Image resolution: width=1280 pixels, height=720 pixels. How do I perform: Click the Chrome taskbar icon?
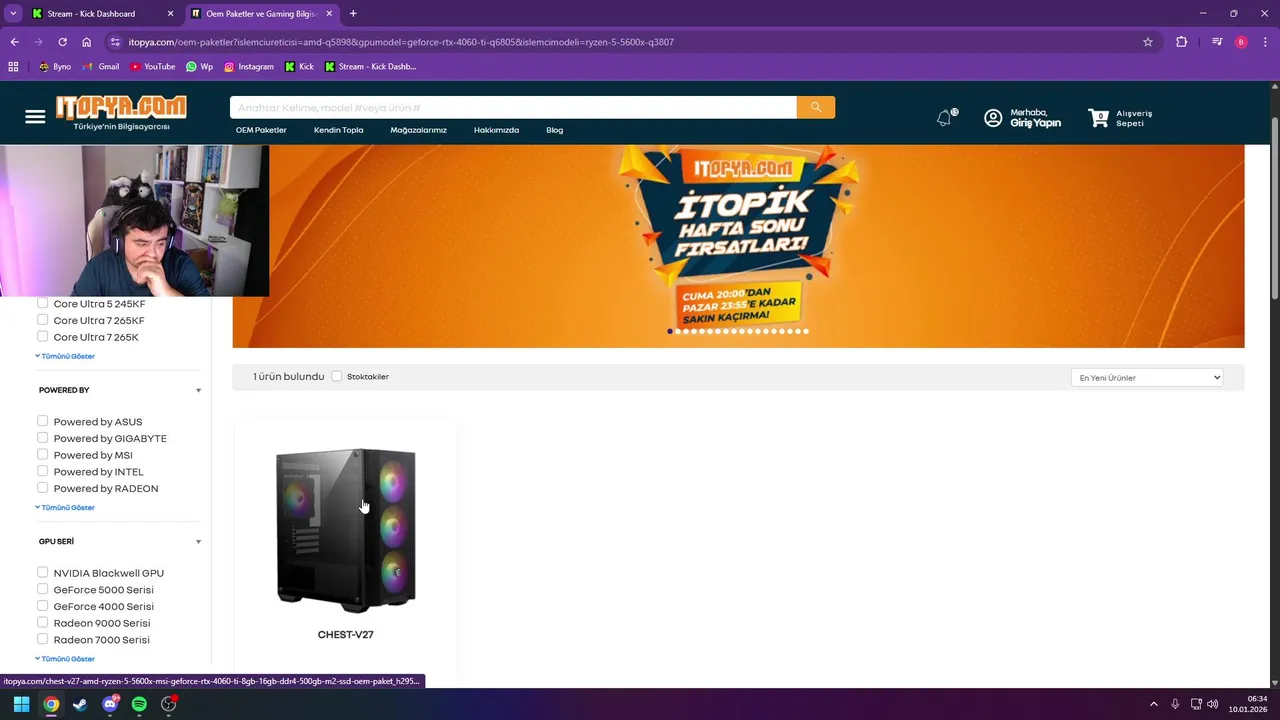(51, 704)
